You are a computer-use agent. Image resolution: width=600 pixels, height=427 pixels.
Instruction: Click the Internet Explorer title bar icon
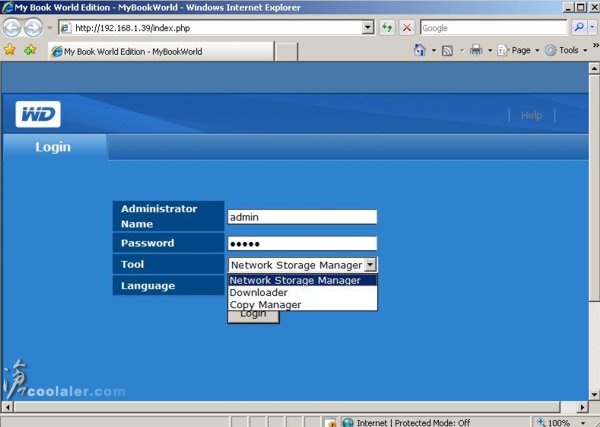point(7,7)
